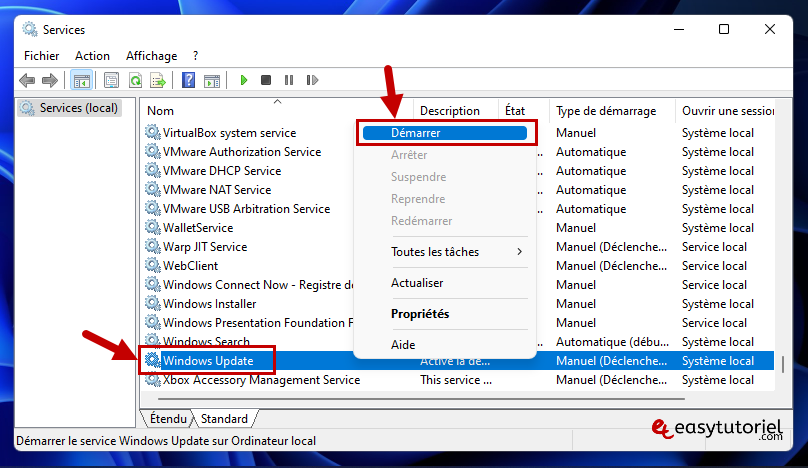
Task: Toggle the console tree pane icon
Action: 81,80
